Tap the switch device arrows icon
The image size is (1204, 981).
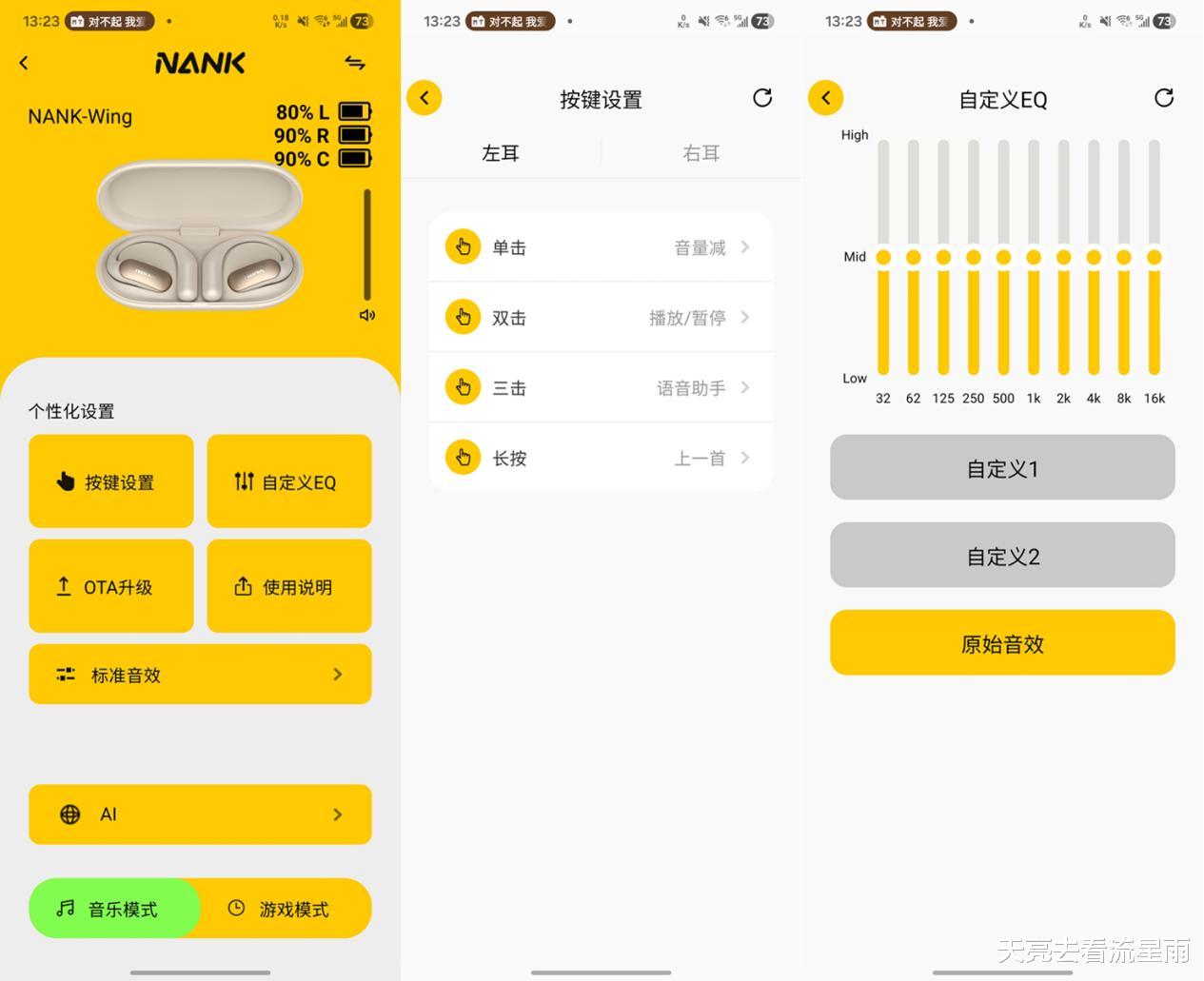coord(355,63)
